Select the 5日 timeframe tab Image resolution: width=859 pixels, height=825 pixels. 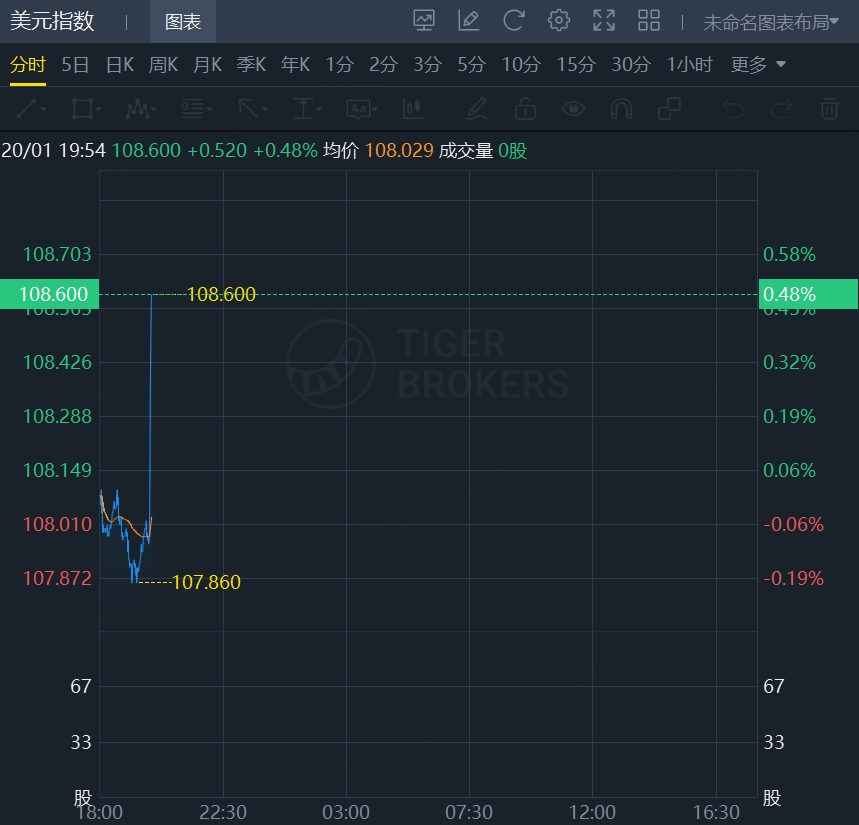pyautogui.click(x=75, y=65)
